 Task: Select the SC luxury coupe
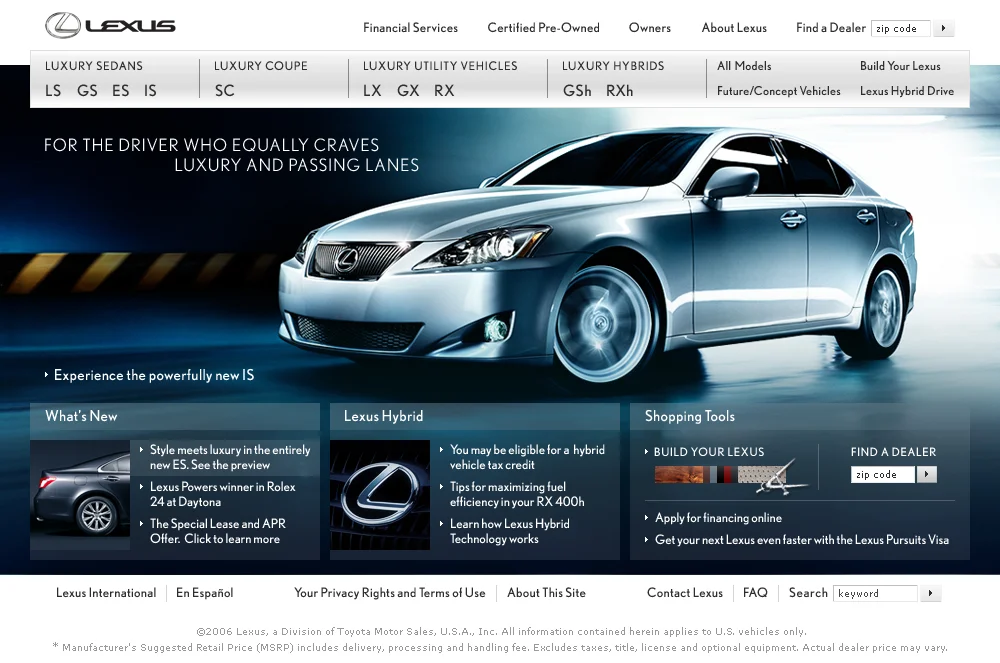point(224,91)
